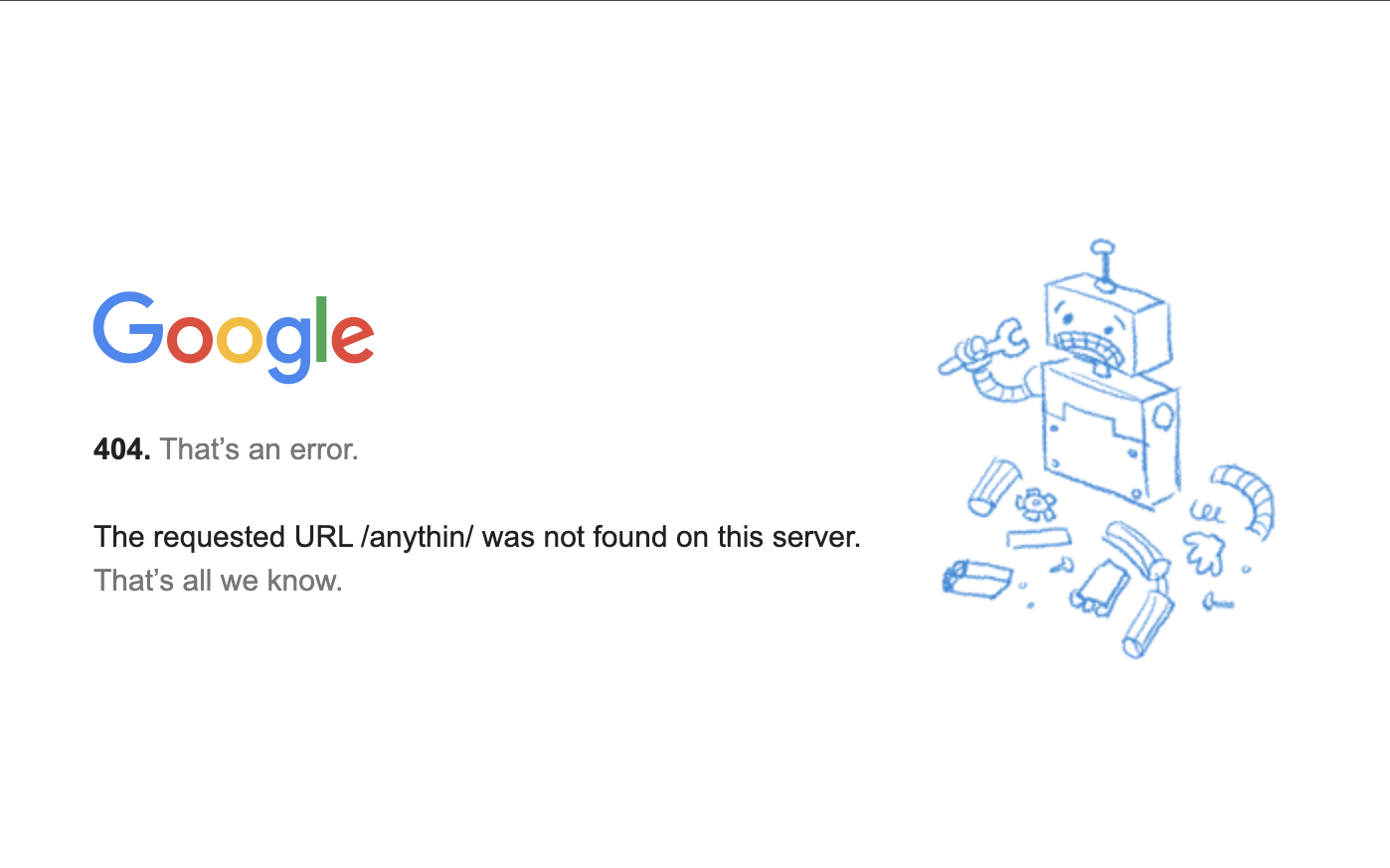Click the loose coiled spring near the robot
The height and width of the screenshot is (868, 1390).
1207,513
